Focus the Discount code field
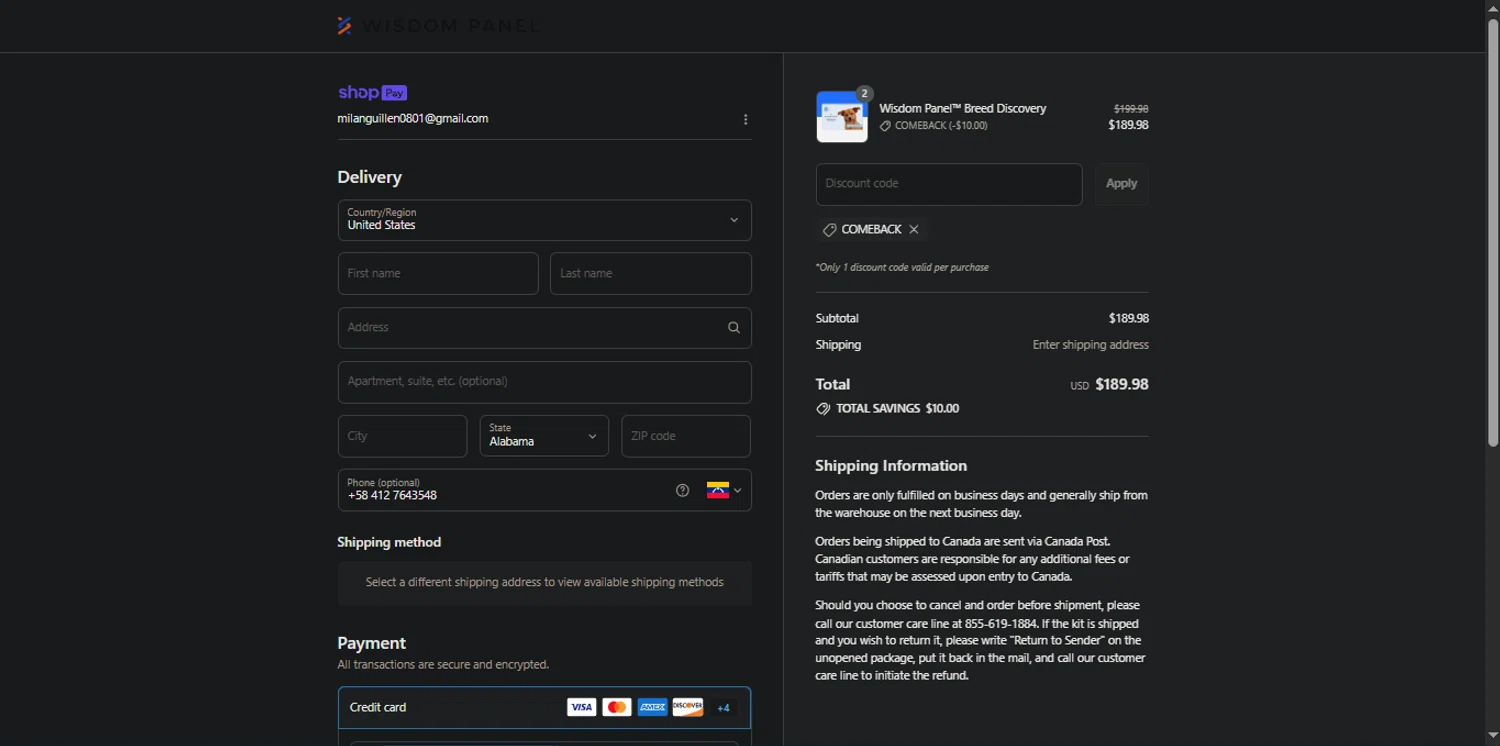1500x746 pixels. coord(949,184)
